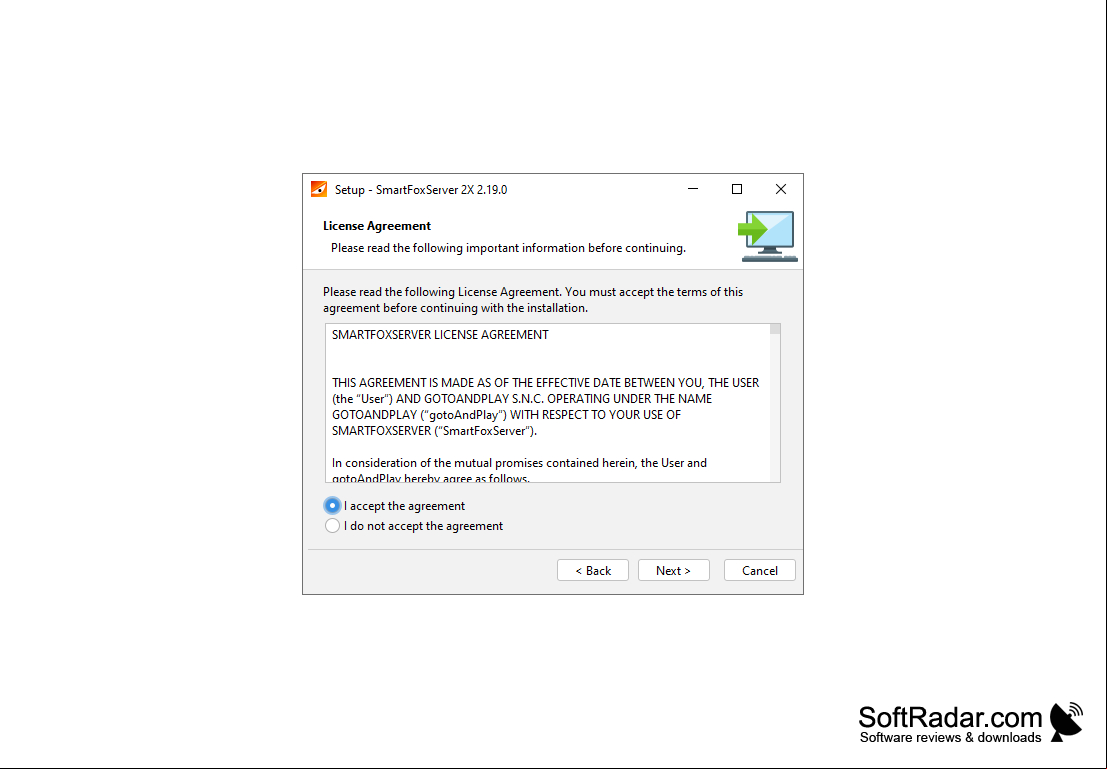Click the "SMARTFOXSERVER LICENSE AGREEMENT" heading line
Viewport: 1107px width, 769px height.
(x=440, y=335)
